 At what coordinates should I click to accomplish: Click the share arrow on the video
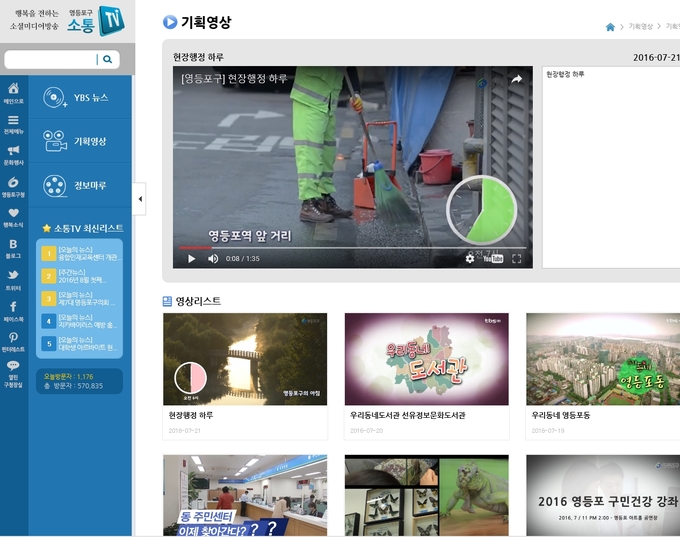click(516, 80)
